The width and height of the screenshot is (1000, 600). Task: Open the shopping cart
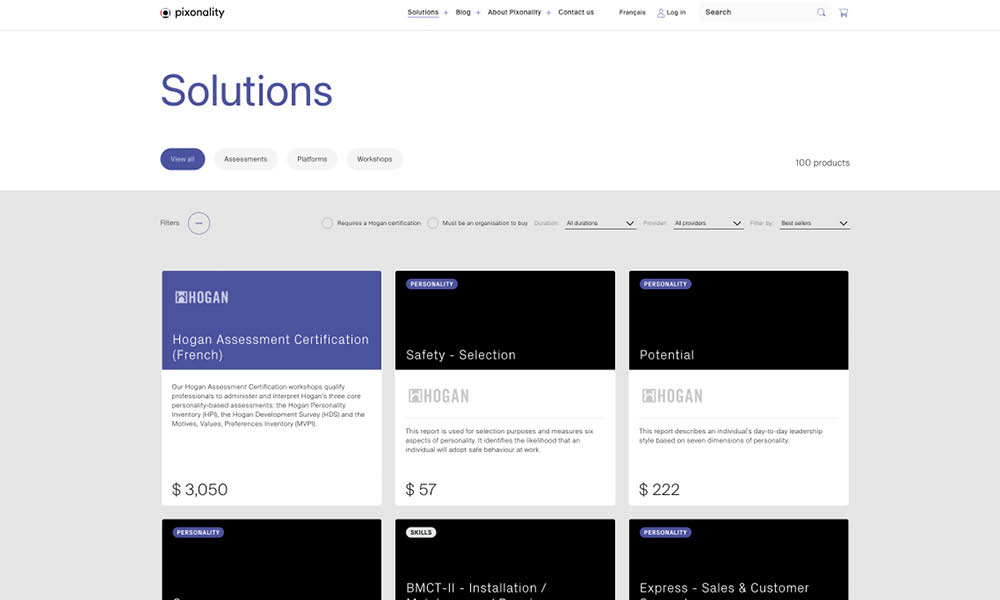click(843, 12)
